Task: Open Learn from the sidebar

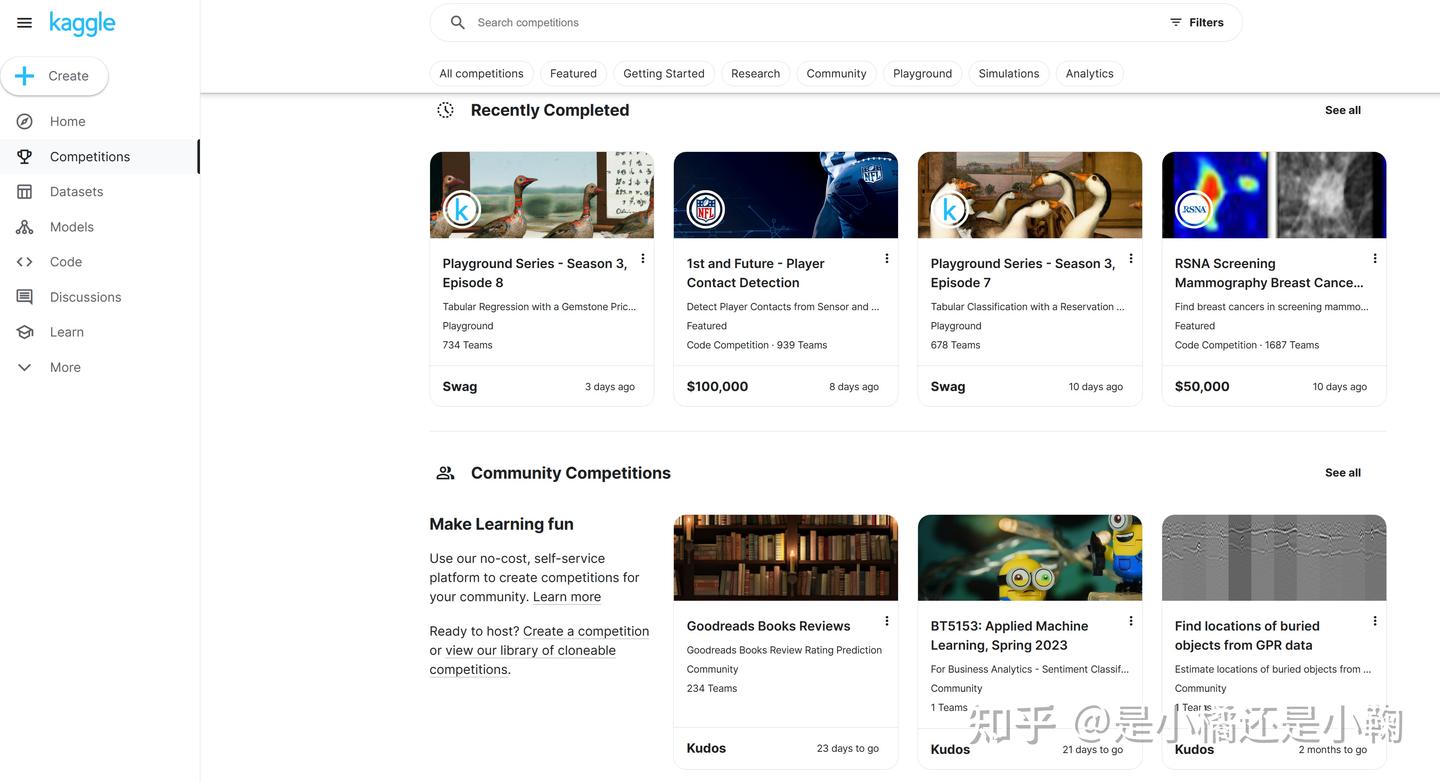Action: pyautogui.click(x=99, y=332)
